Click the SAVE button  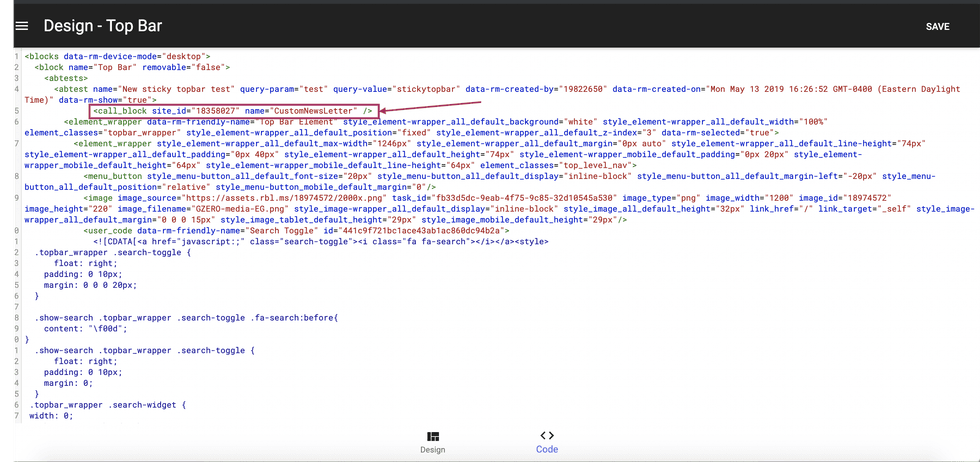(x=937, y=26)
